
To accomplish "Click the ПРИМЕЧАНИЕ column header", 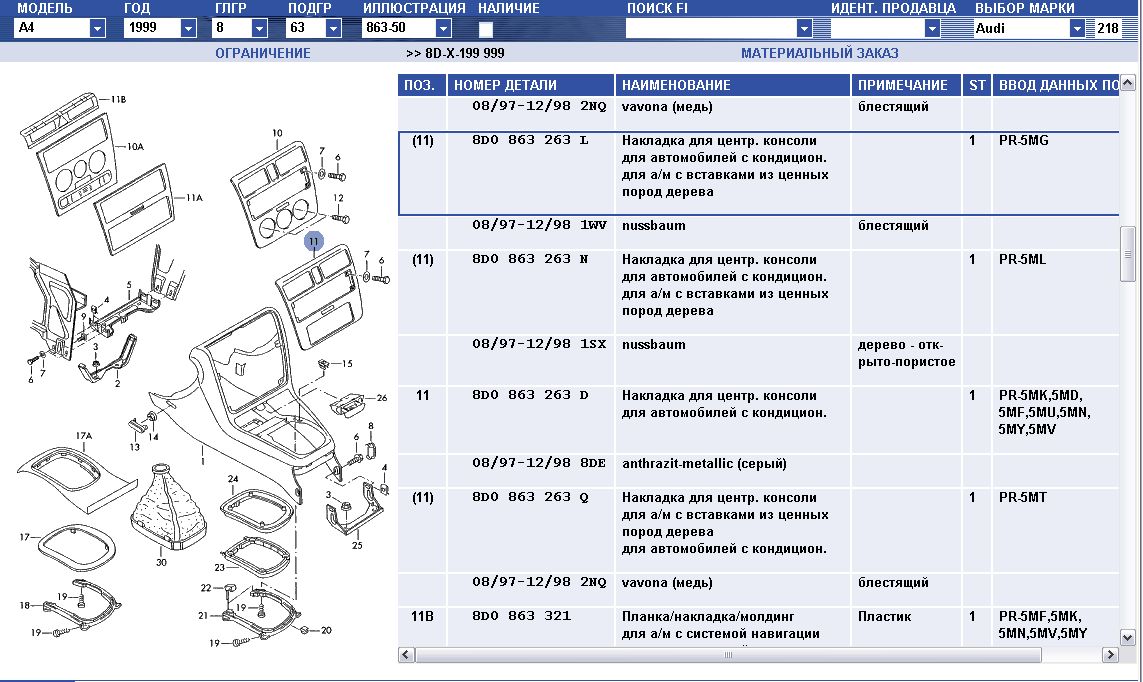I will [x=906, y=85].
